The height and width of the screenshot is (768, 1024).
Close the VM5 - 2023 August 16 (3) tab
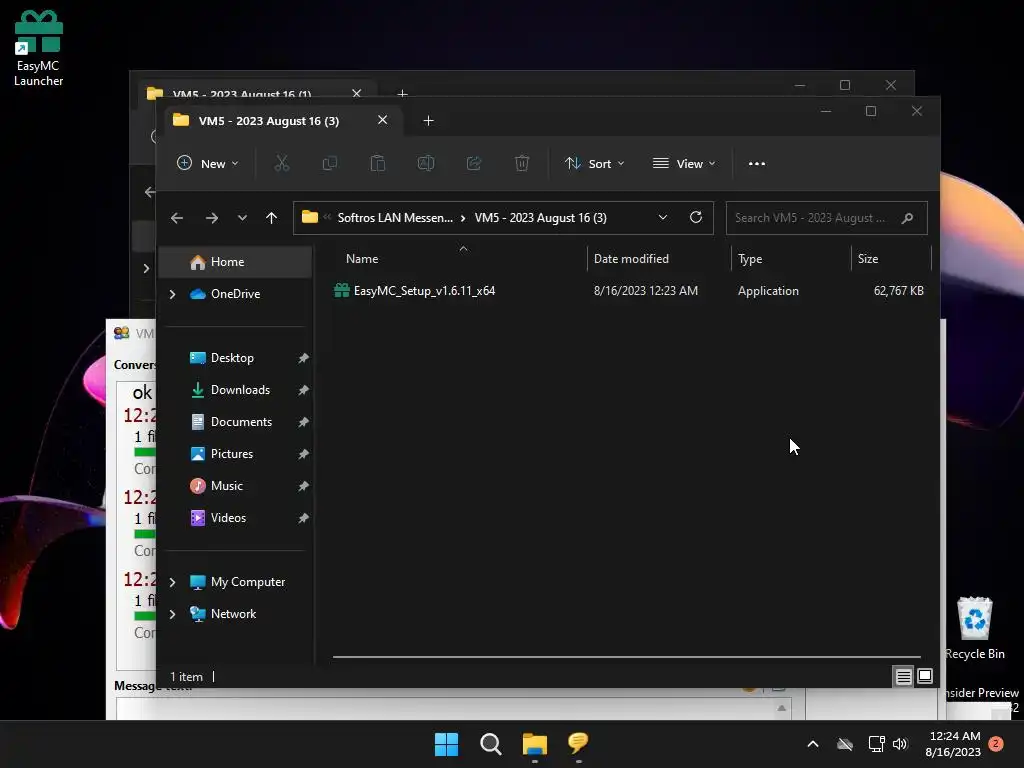click(383, 120)
